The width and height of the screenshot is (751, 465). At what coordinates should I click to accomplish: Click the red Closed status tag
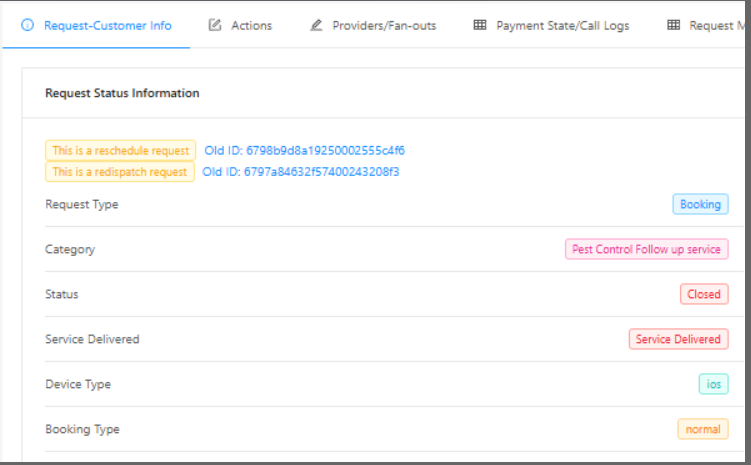click(703, 294)
